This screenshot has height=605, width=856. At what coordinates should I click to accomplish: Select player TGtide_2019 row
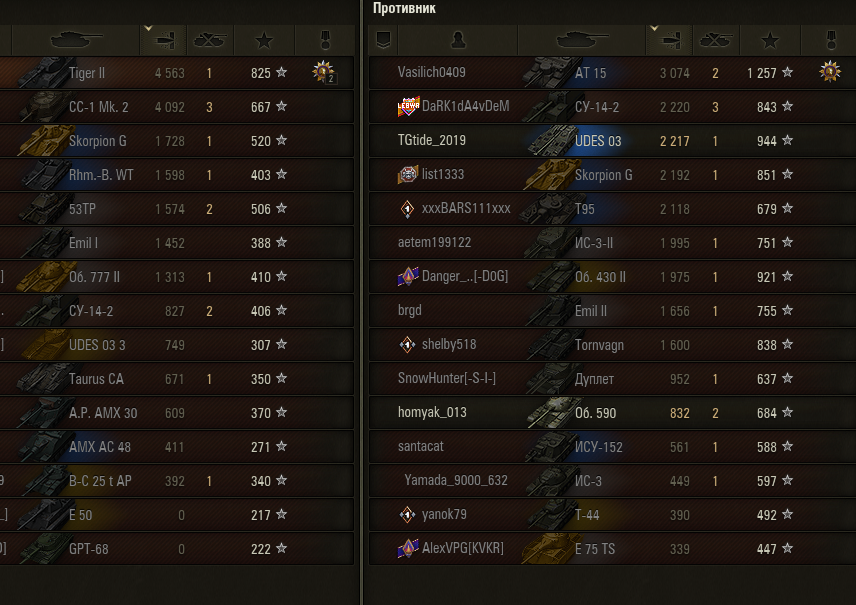pos(612,140)
